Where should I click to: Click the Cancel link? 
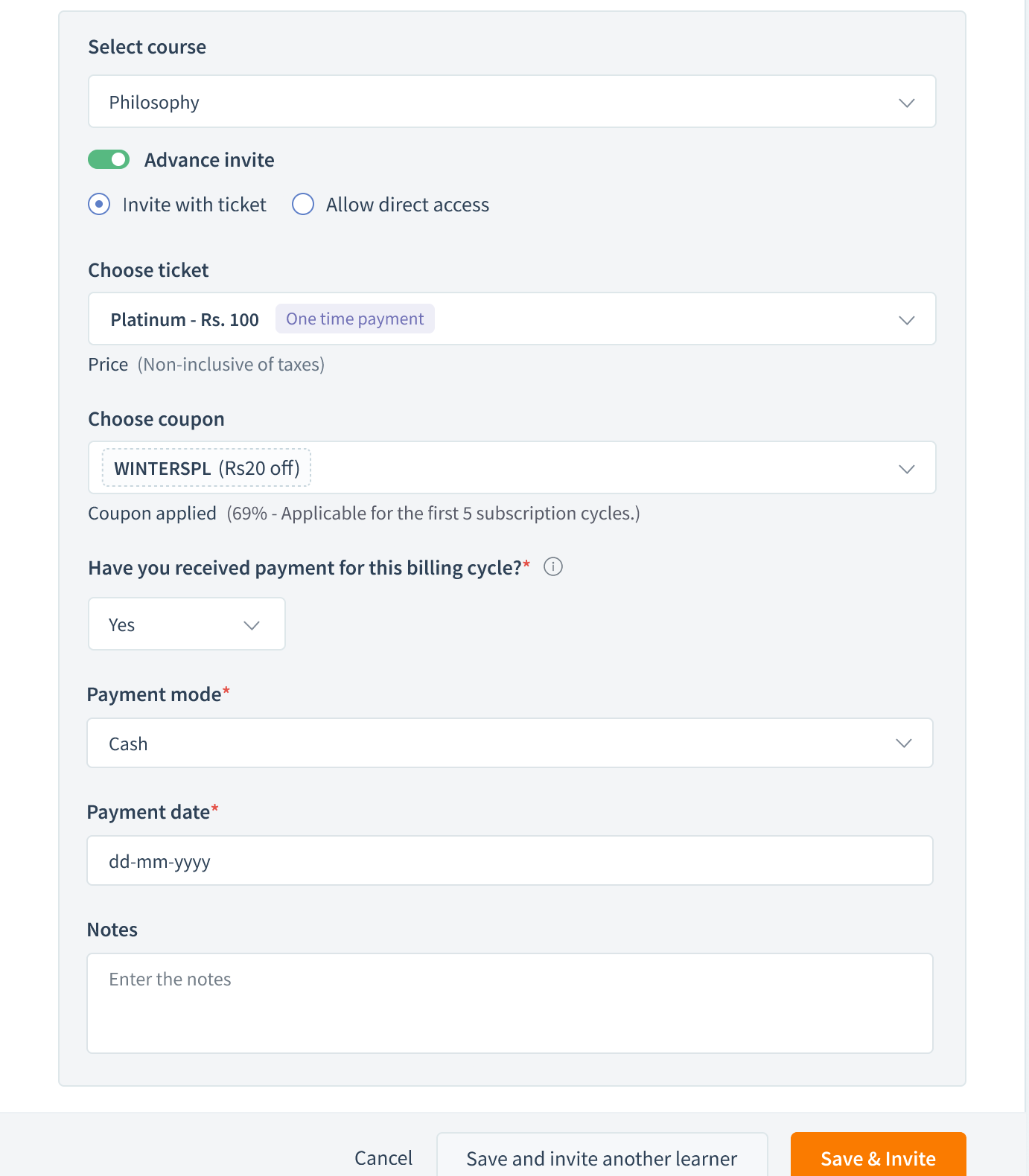383,1158
